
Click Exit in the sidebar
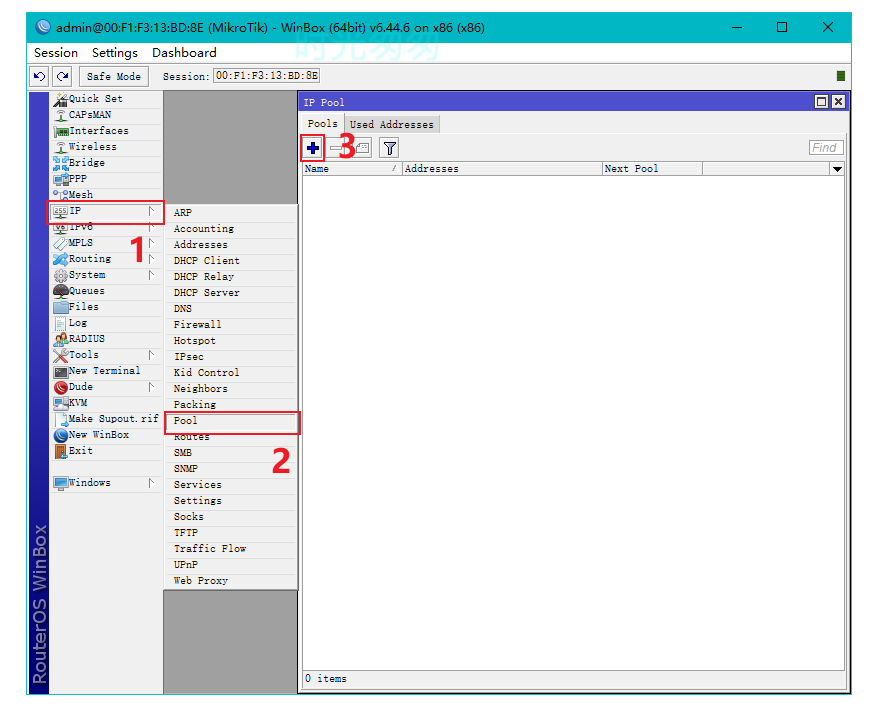(106, 451)
